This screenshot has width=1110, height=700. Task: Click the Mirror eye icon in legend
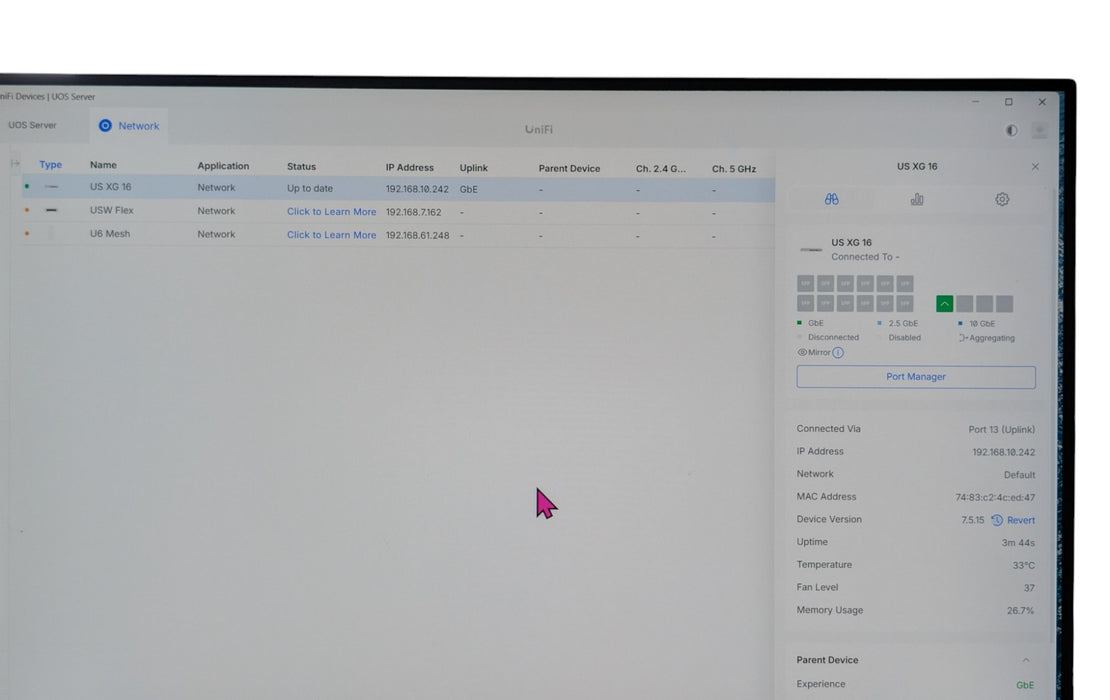802,352
